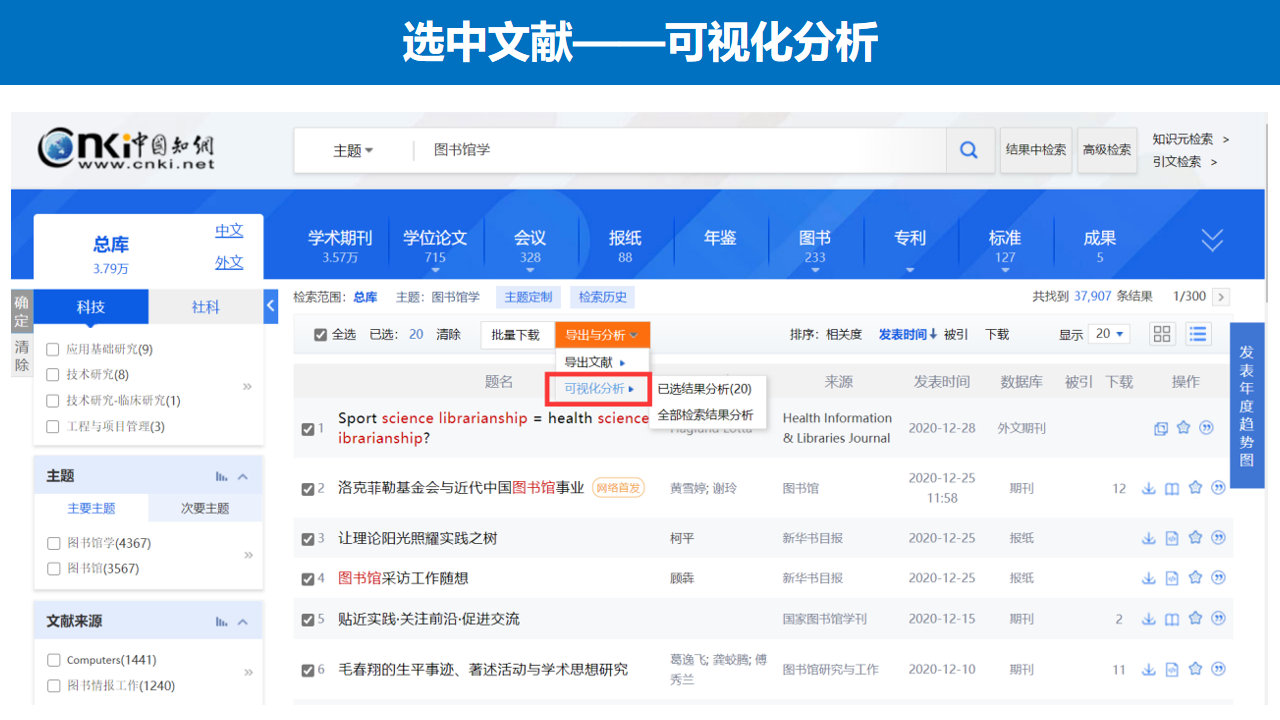Switch to grid view layout icon
This screenshot has width=1280, height=720.
tap(1162, 334)
